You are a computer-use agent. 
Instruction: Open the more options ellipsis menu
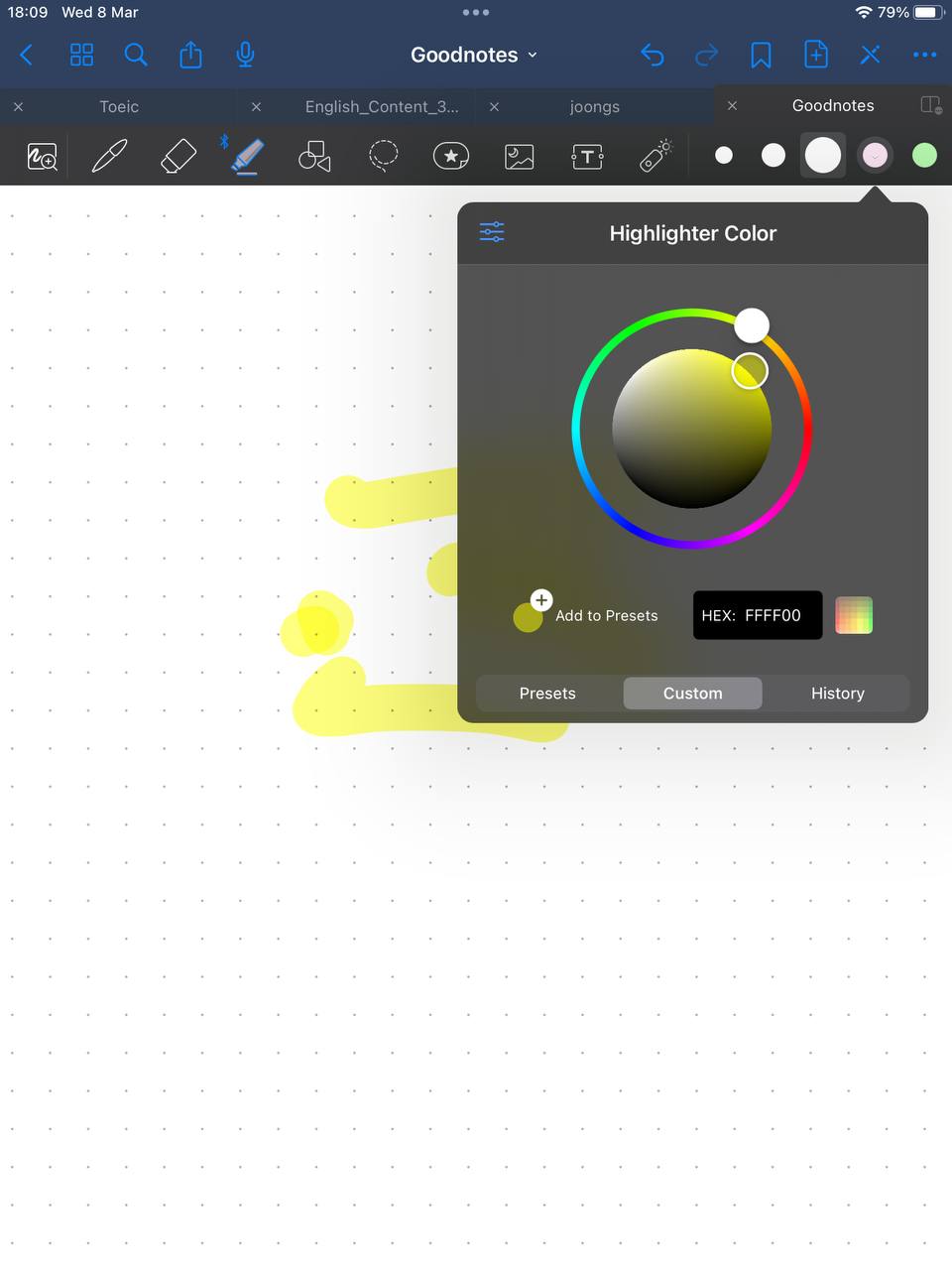click(x=924, y=56)
